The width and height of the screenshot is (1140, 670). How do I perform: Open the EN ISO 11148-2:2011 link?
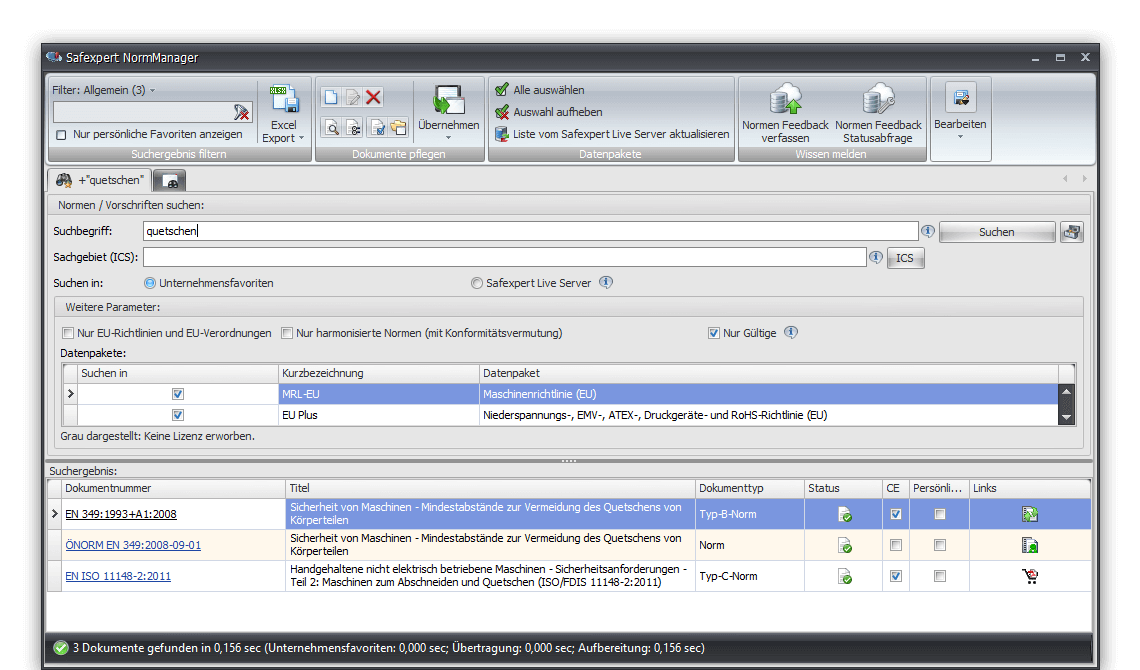point(118,576)
